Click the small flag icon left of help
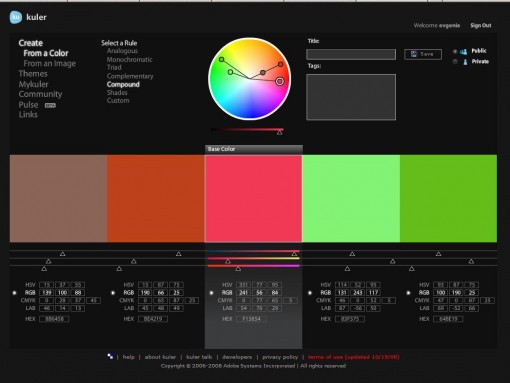Screen dimensions: 510x383 pyautogui.click(x=110, y=356)
